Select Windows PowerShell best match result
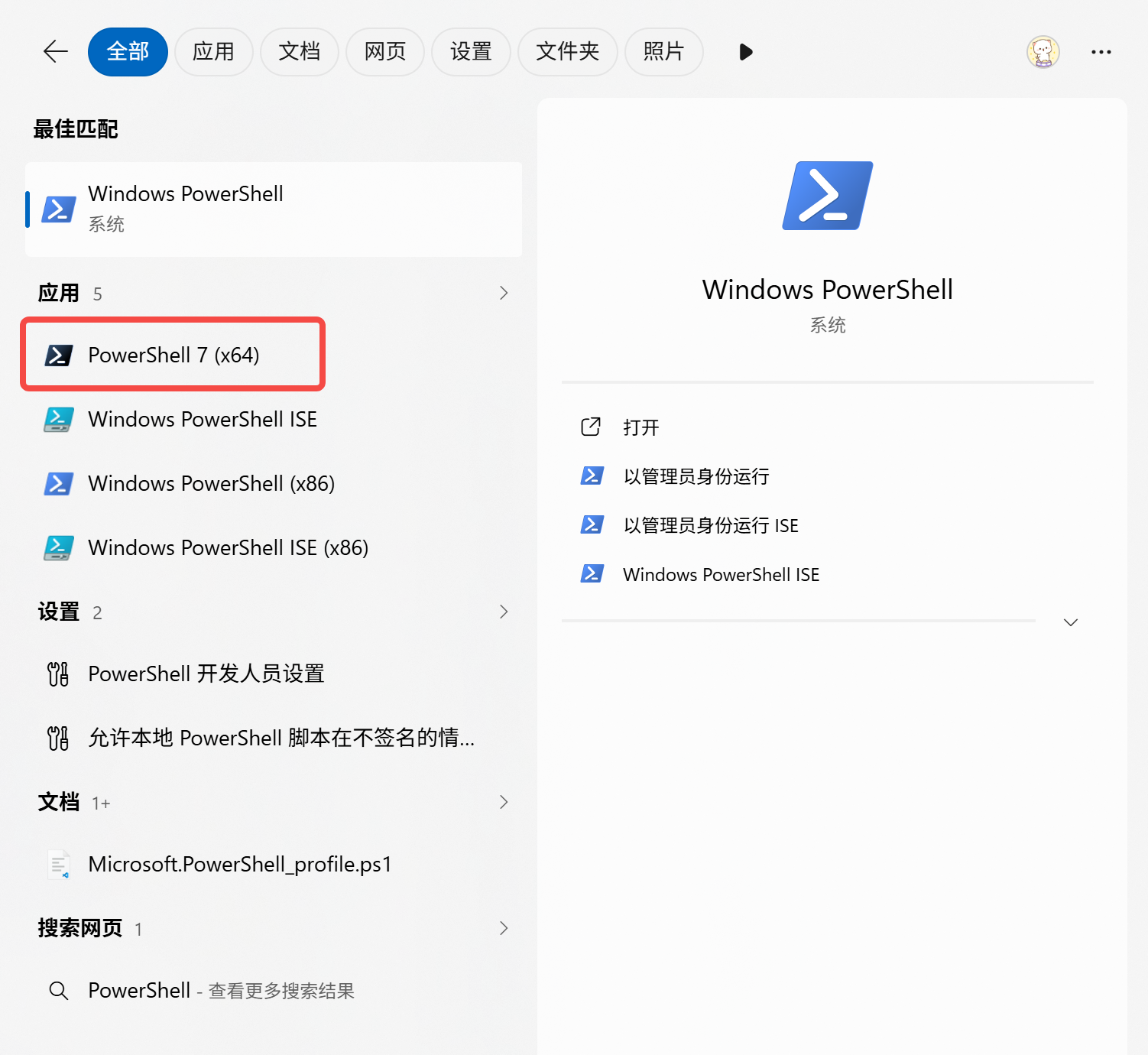This screenshot has width=1148, height=1055. [x=274, y=209]
